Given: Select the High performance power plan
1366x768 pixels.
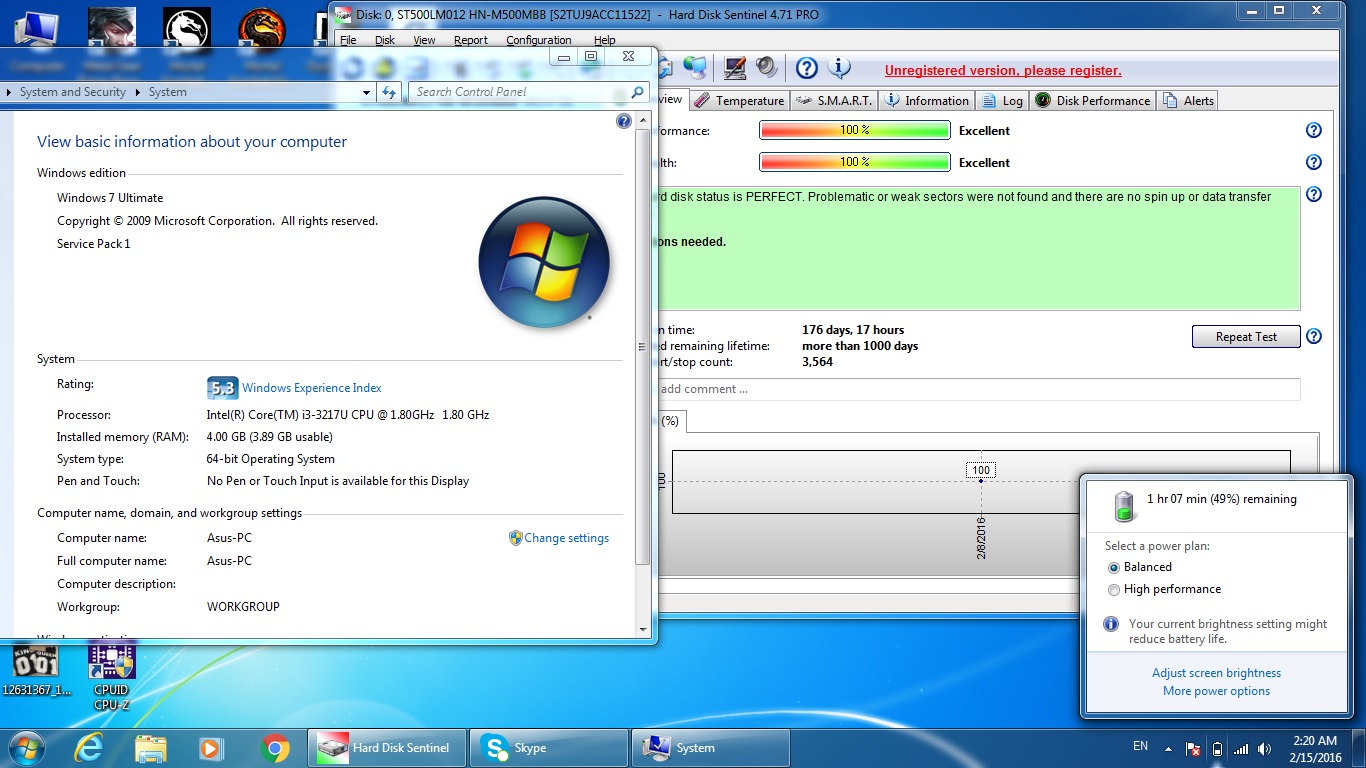Looking at the screenshot, I should click(x=1114, y=590).
